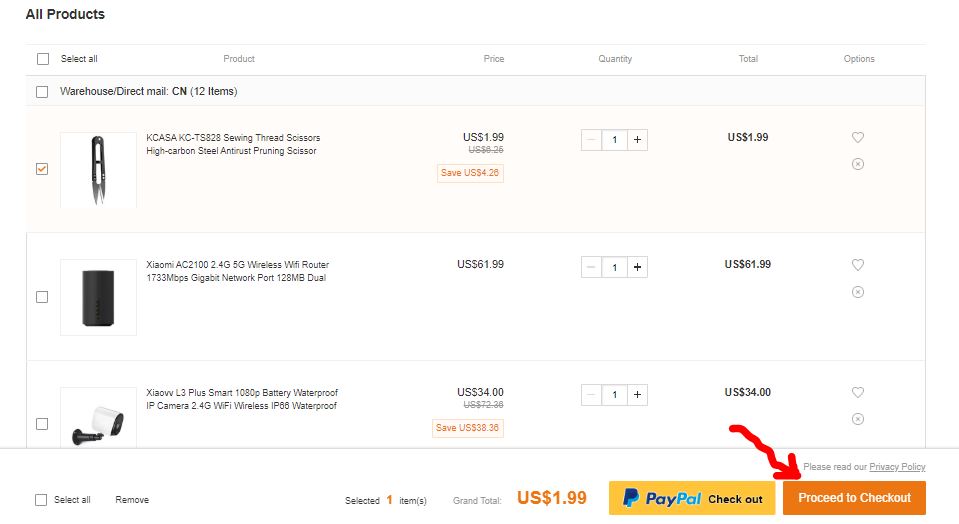
Task: View Xiaomi router product thumbnail
Action: click(x=98, y=297)
